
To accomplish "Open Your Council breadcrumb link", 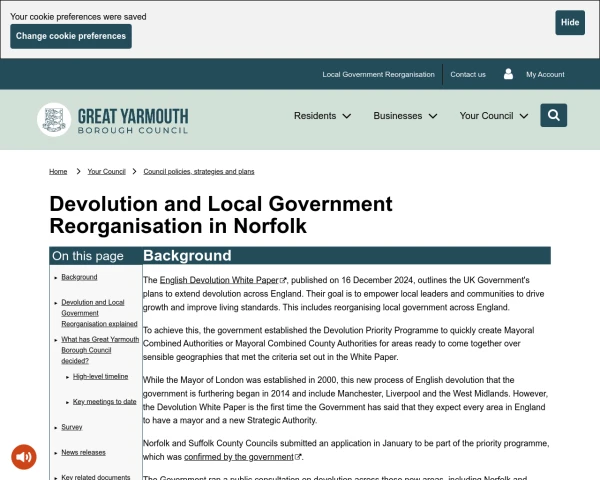I will [106, 171].
